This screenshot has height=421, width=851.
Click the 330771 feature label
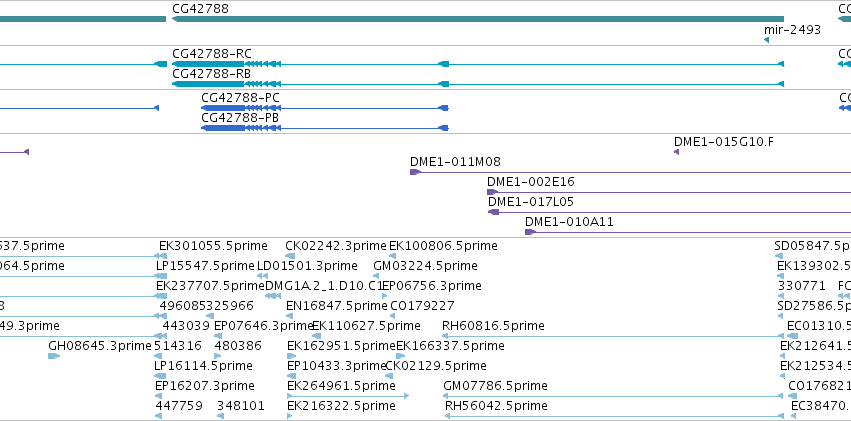coord(801,286)
